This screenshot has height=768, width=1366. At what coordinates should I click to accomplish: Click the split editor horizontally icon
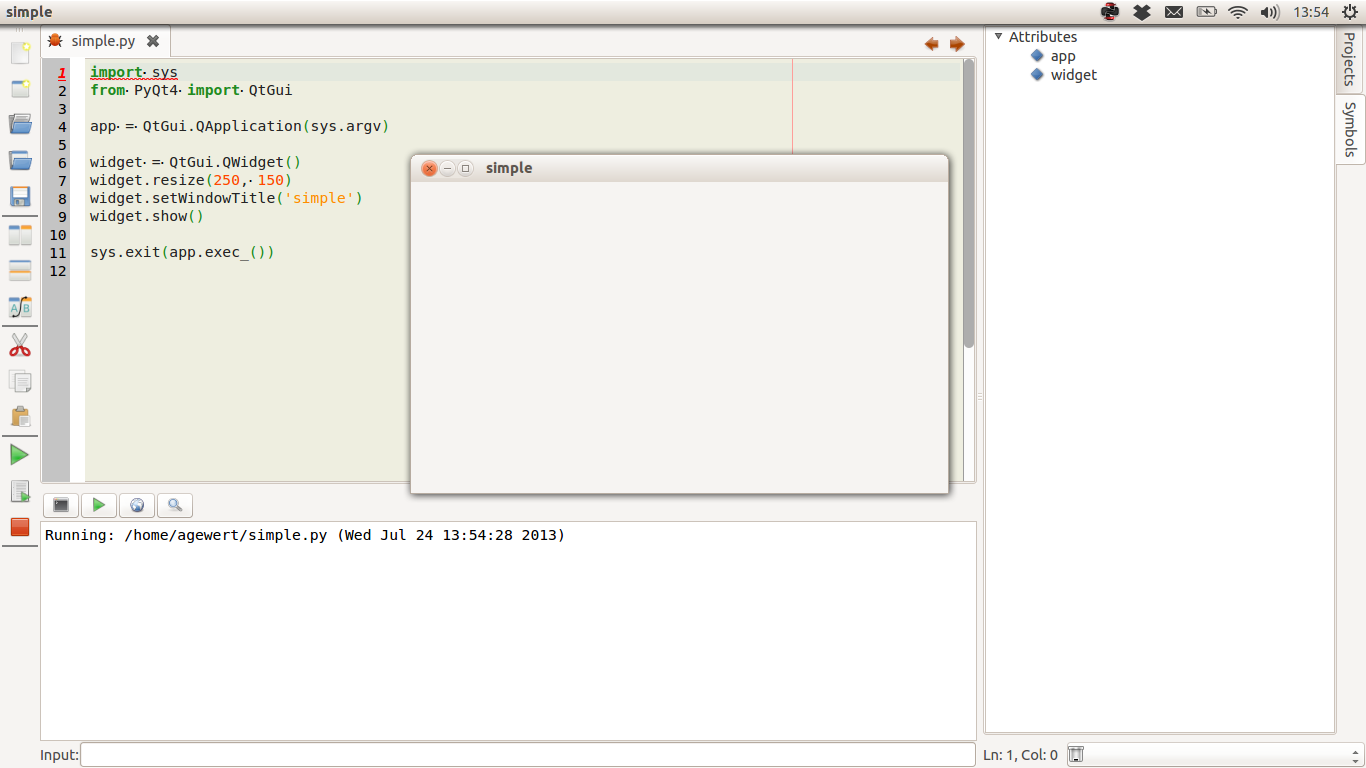[x=20, y=271]
